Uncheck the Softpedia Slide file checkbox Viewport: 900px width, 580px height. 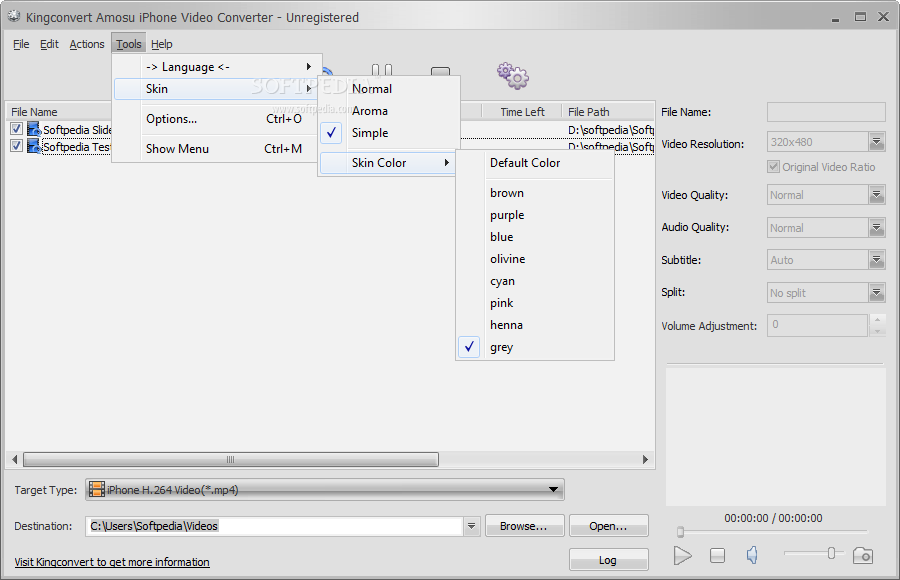point(17,129)
